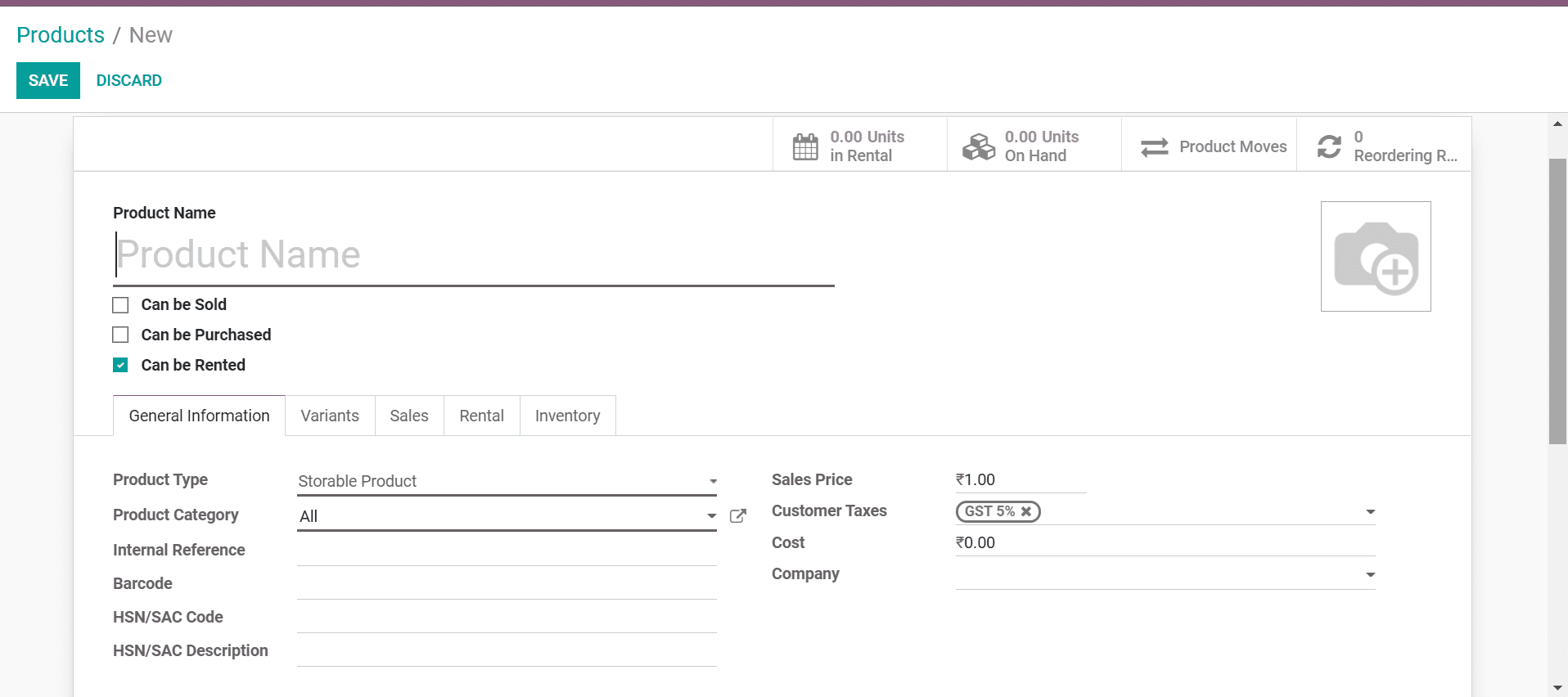Open Product Category external link icon
The width and height of the screenshot is (1568, 697).
point(737,516)
